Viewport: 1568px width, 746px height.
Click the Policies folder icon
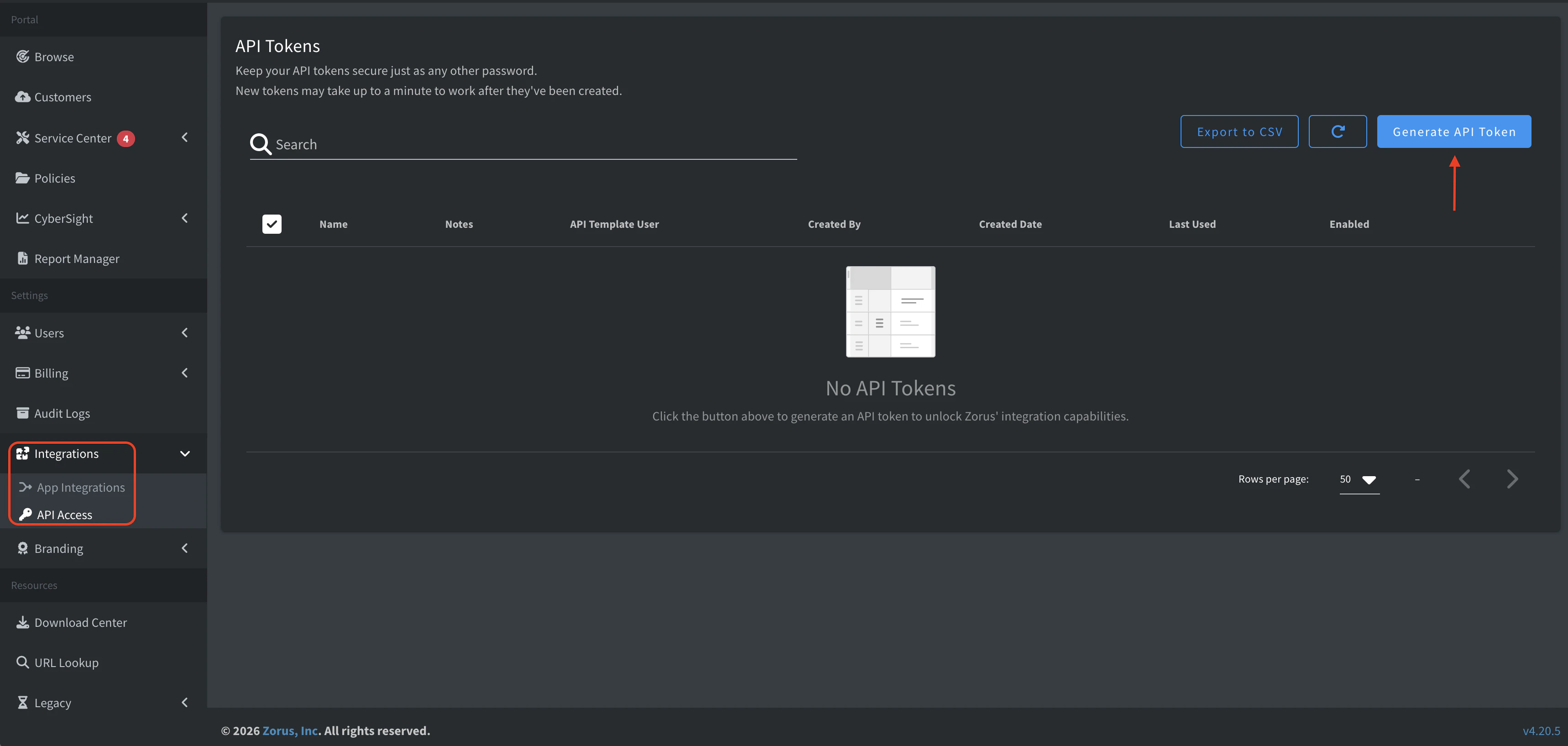pyautogui.click(x=22, y=178)
